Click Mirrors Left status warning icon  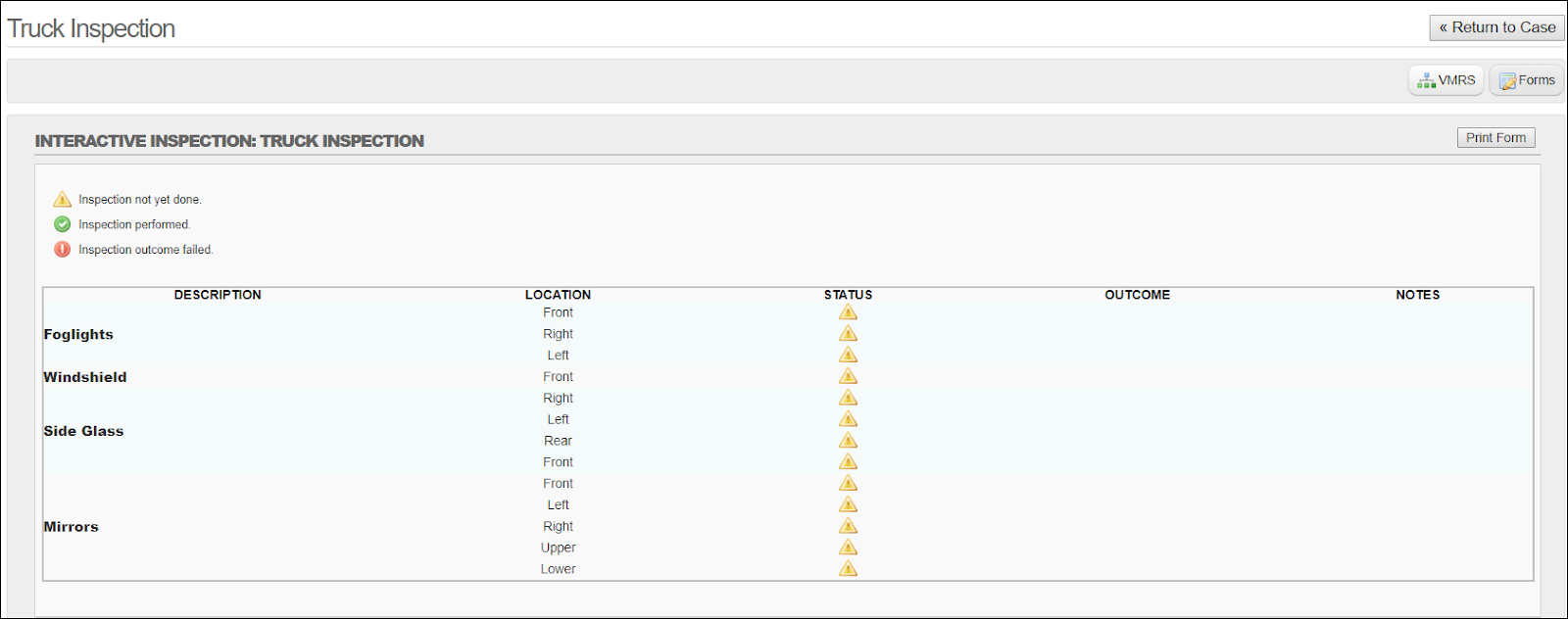click(x=848, y=505)
